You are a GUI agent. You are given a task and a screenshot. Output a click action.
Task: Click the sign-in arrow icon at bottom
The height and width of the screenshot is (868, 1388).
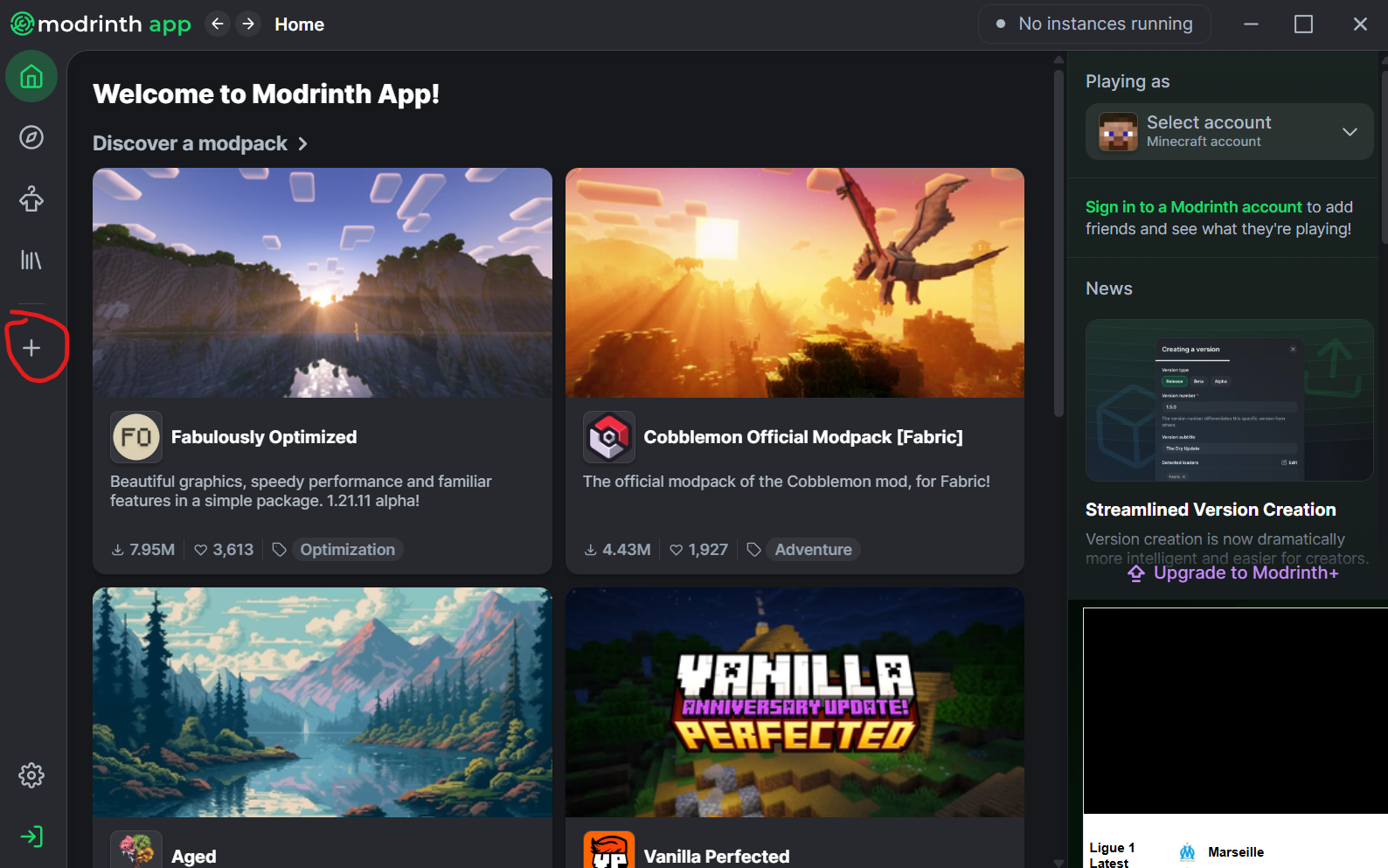[31, 837]
